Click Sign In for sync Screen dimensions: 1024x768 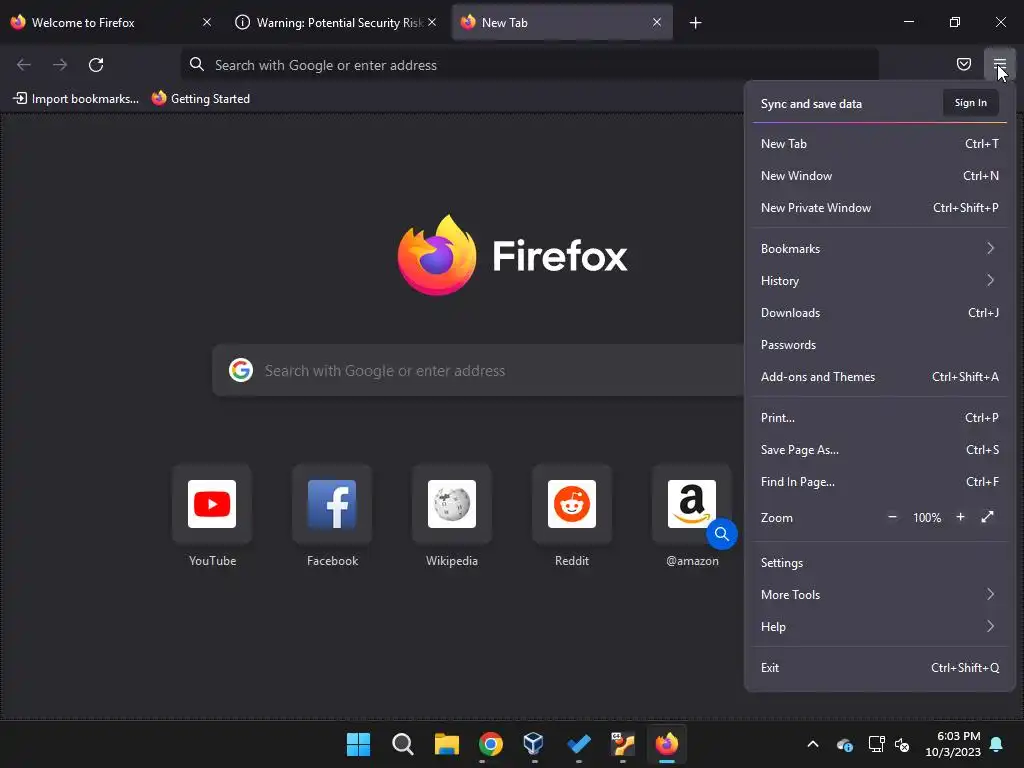[970, 103]
